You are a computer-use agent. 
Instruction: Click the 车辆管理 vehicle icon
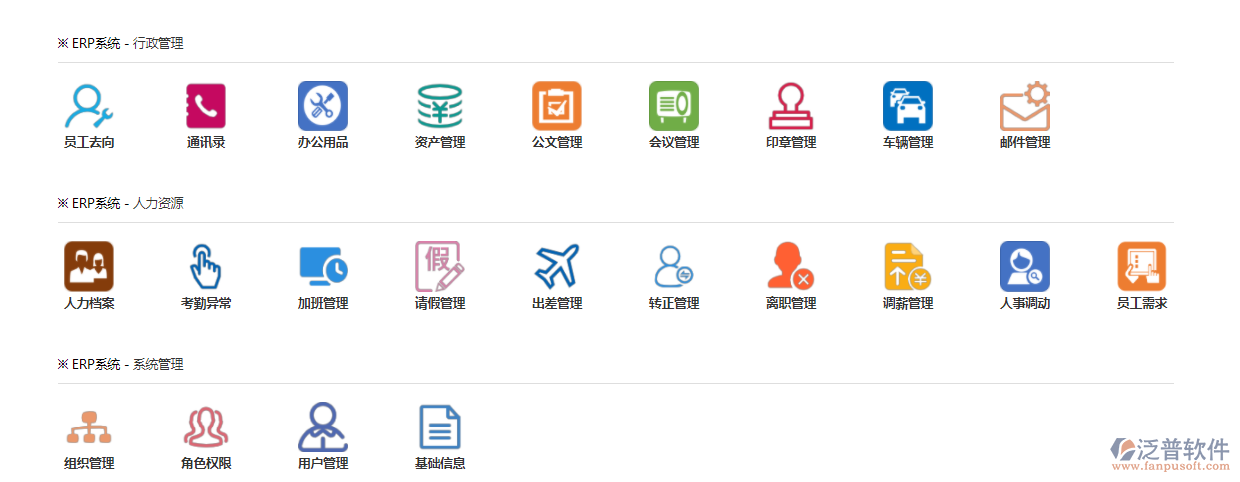[x=908, y=106]
